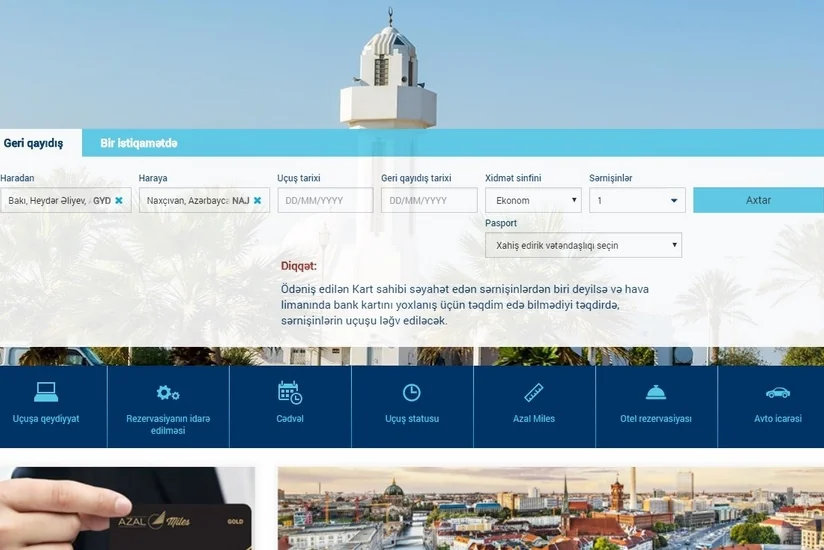Click the Diqqət: warning heading
This screenshot has height=550, width=824.
point(298,266)
